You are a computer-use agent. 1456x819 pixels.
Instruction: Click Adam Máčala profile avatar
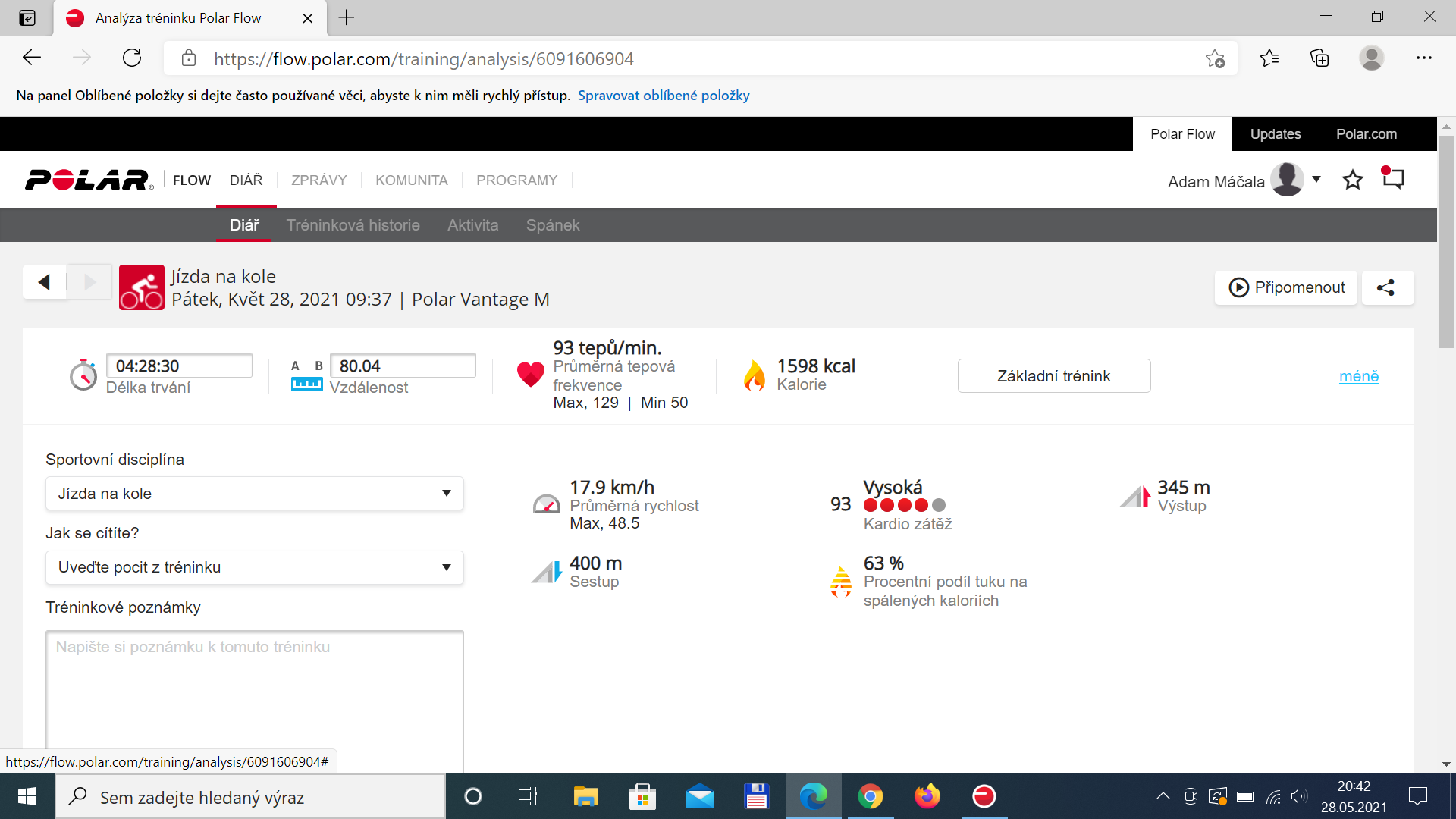[x=1287, y=180]
